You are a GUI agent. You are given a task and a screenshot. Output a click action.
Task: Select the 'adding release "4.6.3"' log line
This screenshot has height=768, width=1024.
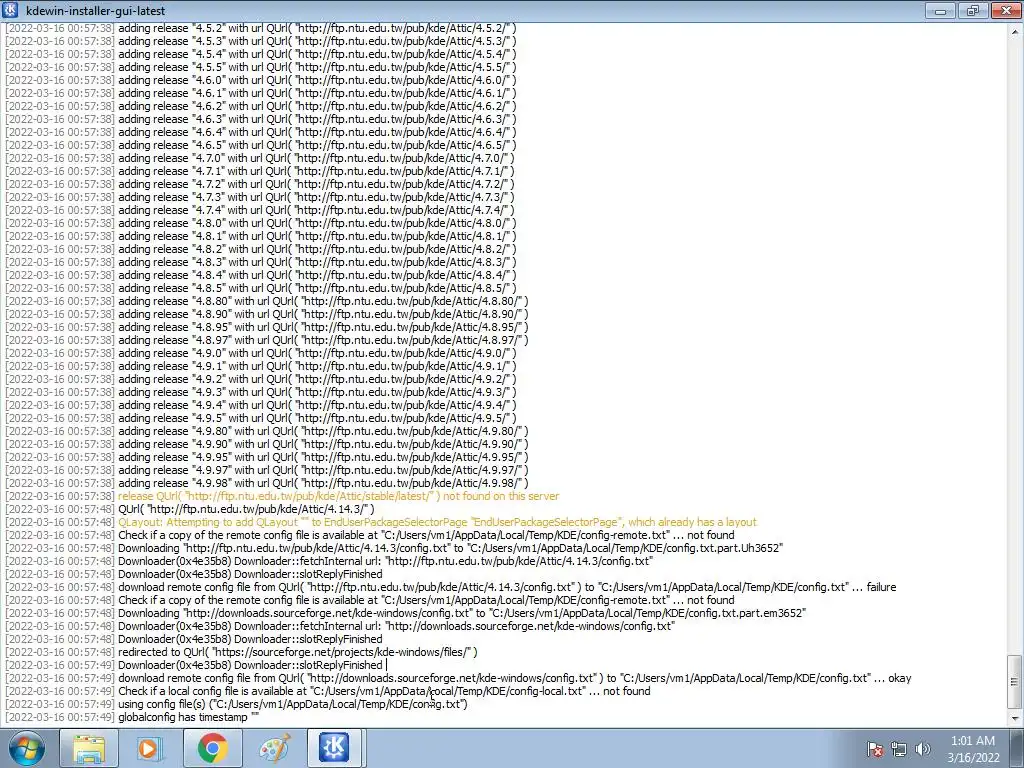pyautogui.click(x=261, y=119)
